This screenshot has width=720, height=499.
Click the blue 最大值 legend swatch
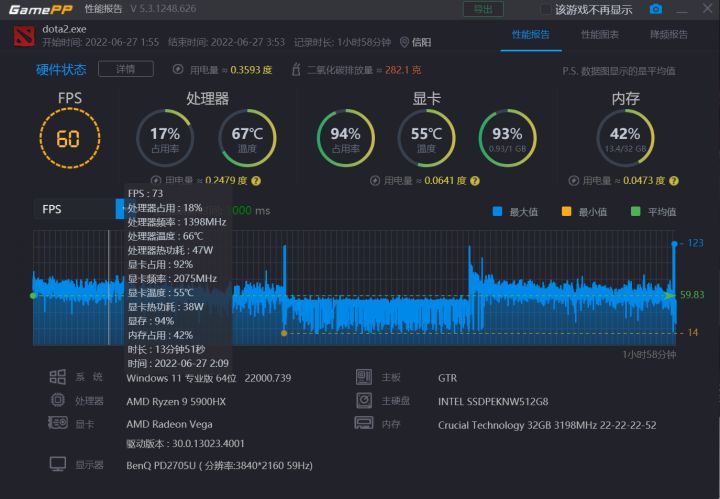coord(497,211)
